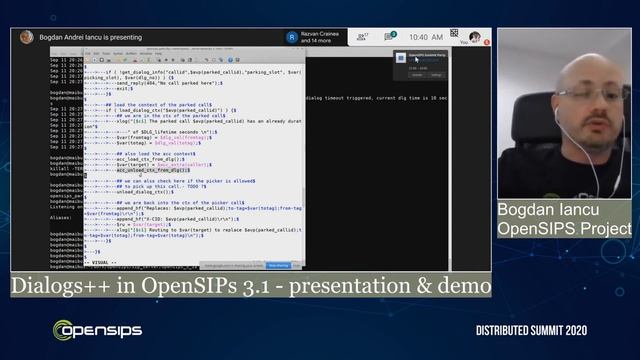
Task: Click the blue Stop sharing button
Action: pos(278,265)
